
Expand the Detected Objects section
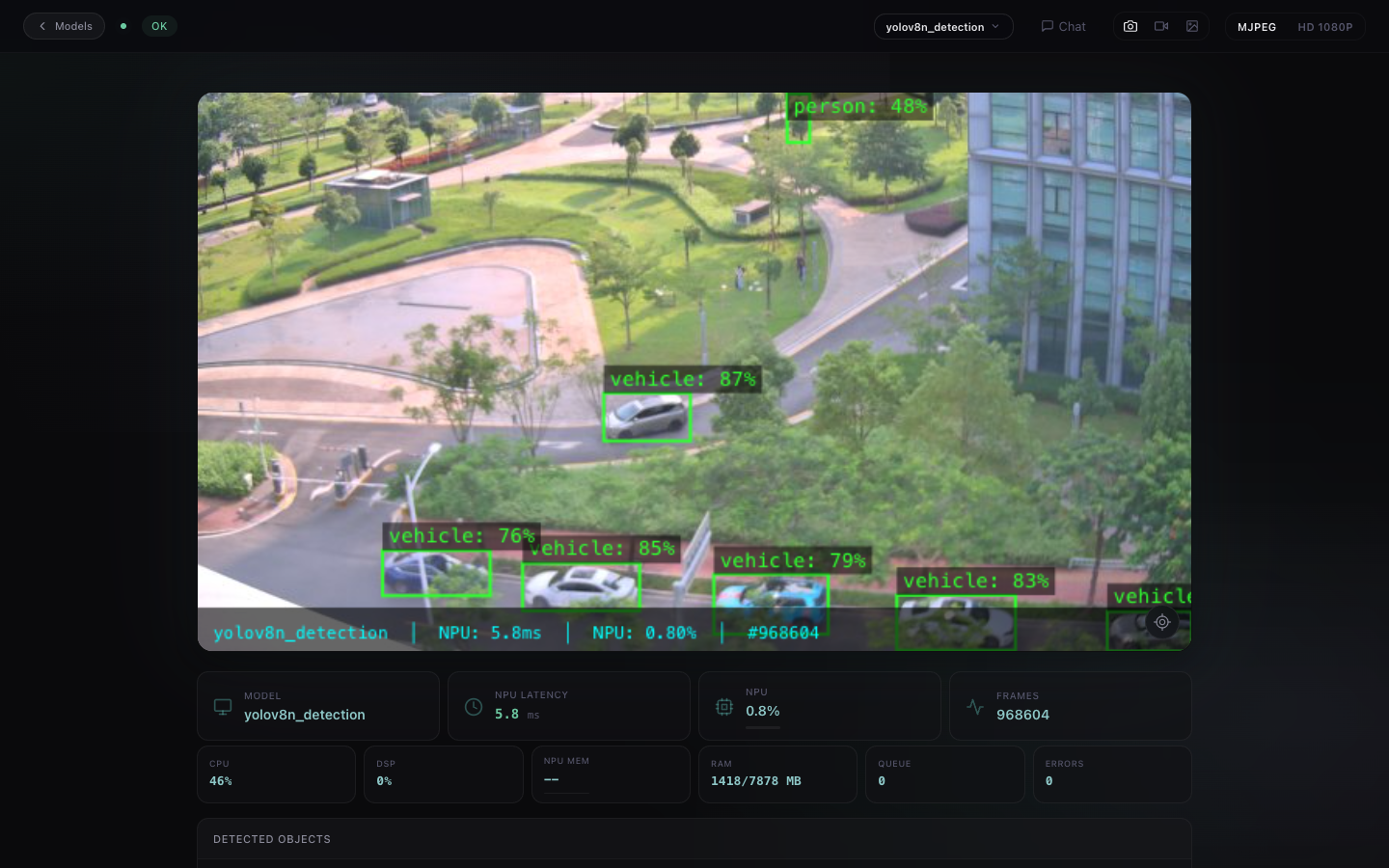pos(694,839)
